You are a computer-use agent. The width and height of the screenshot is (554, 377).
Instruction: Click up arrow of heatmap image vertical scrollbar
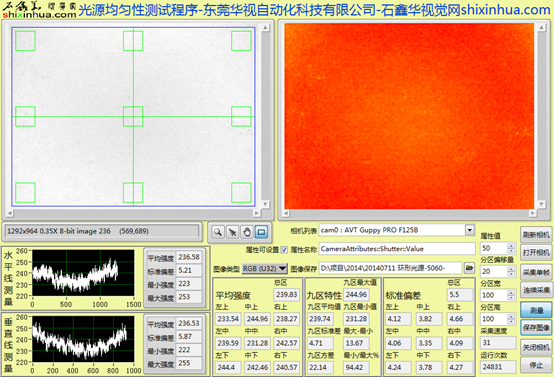[x=542, y=28]
